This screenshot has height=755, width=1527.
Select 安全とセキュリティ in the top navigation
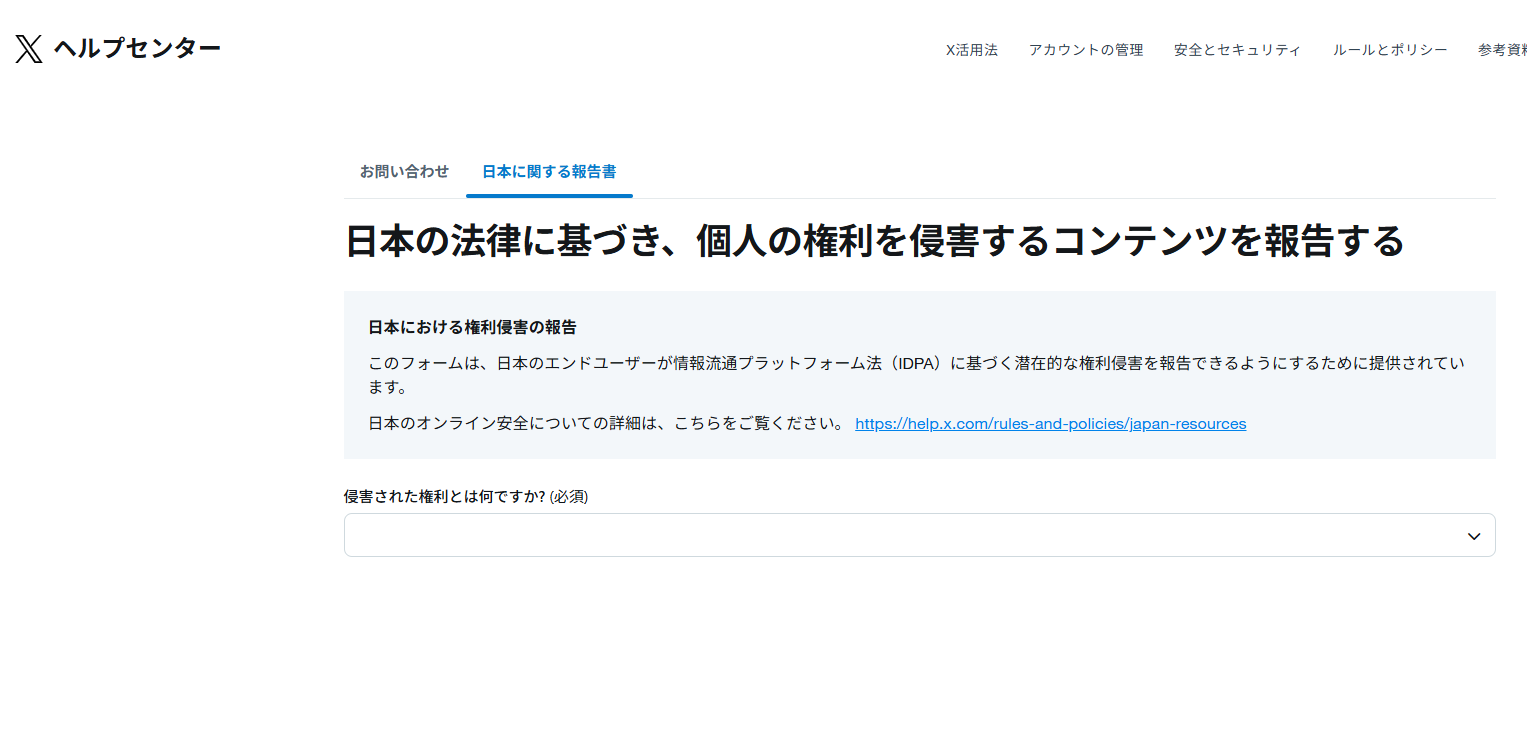tap(1237, 50)
